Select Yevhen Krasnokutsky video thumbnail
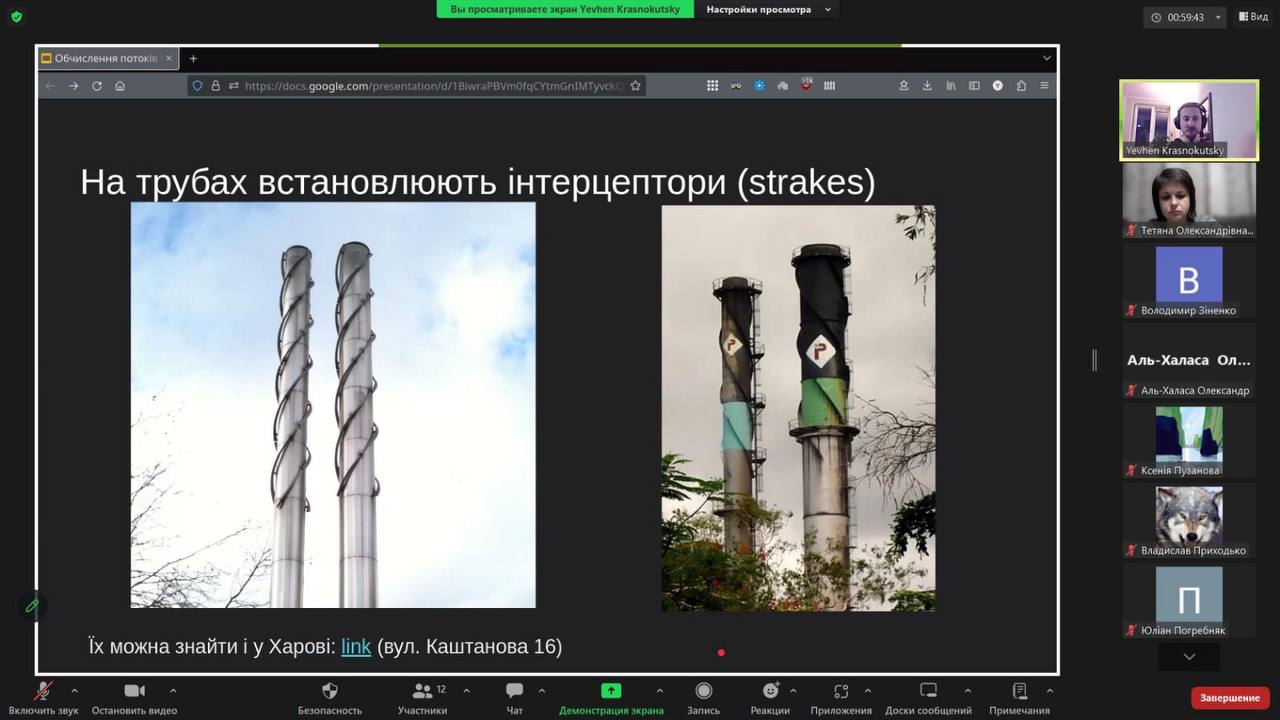The image size is (1280, 720). click(x=1189, y=120)
